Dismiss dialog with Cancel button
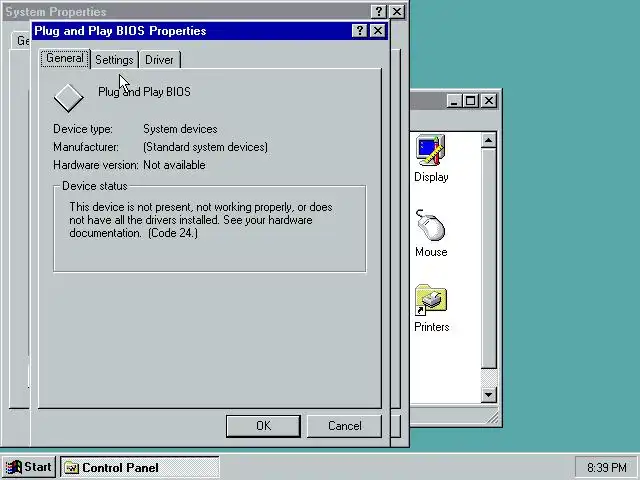 344,426
